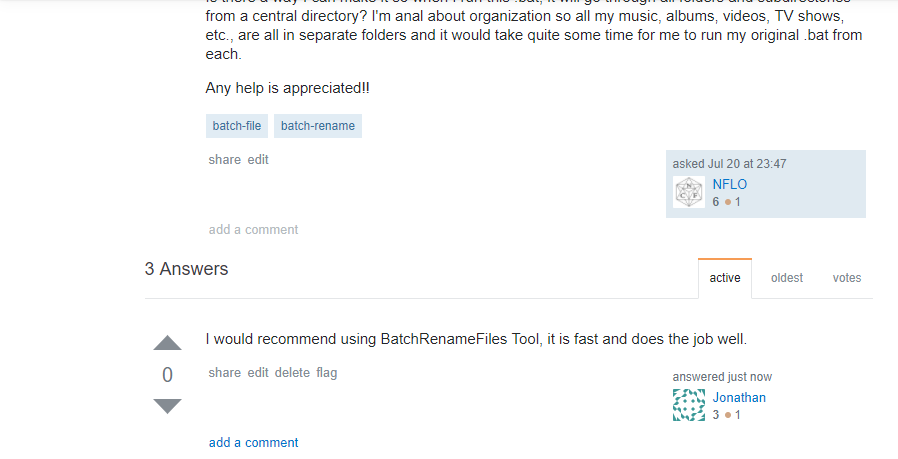
Task: Add a comment on the question
Action: [253, 229]
